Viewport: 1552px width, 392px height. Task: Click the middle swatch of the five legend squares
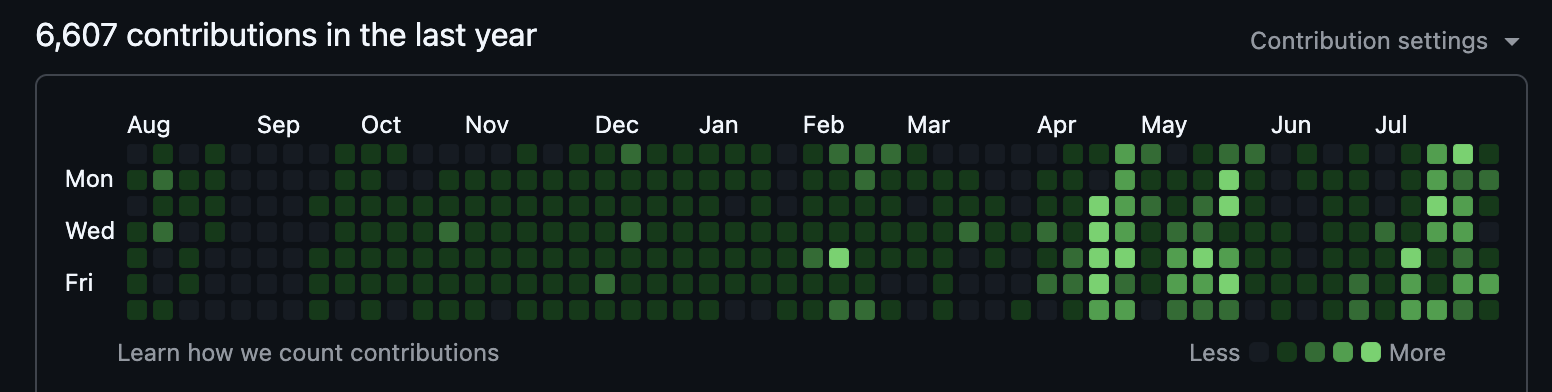tap(1315, 352)
